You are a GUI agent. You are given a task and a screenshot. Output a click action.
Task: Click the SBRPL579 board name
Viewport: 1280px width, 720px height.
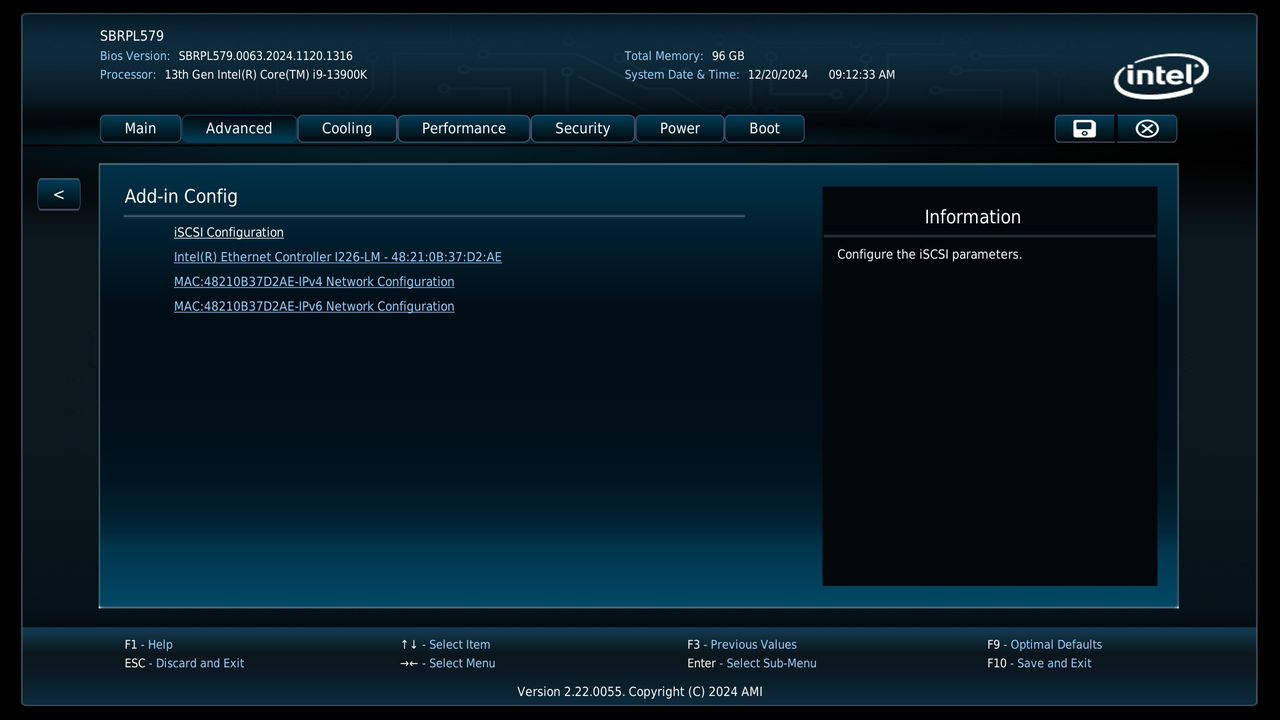coord(132,36)
